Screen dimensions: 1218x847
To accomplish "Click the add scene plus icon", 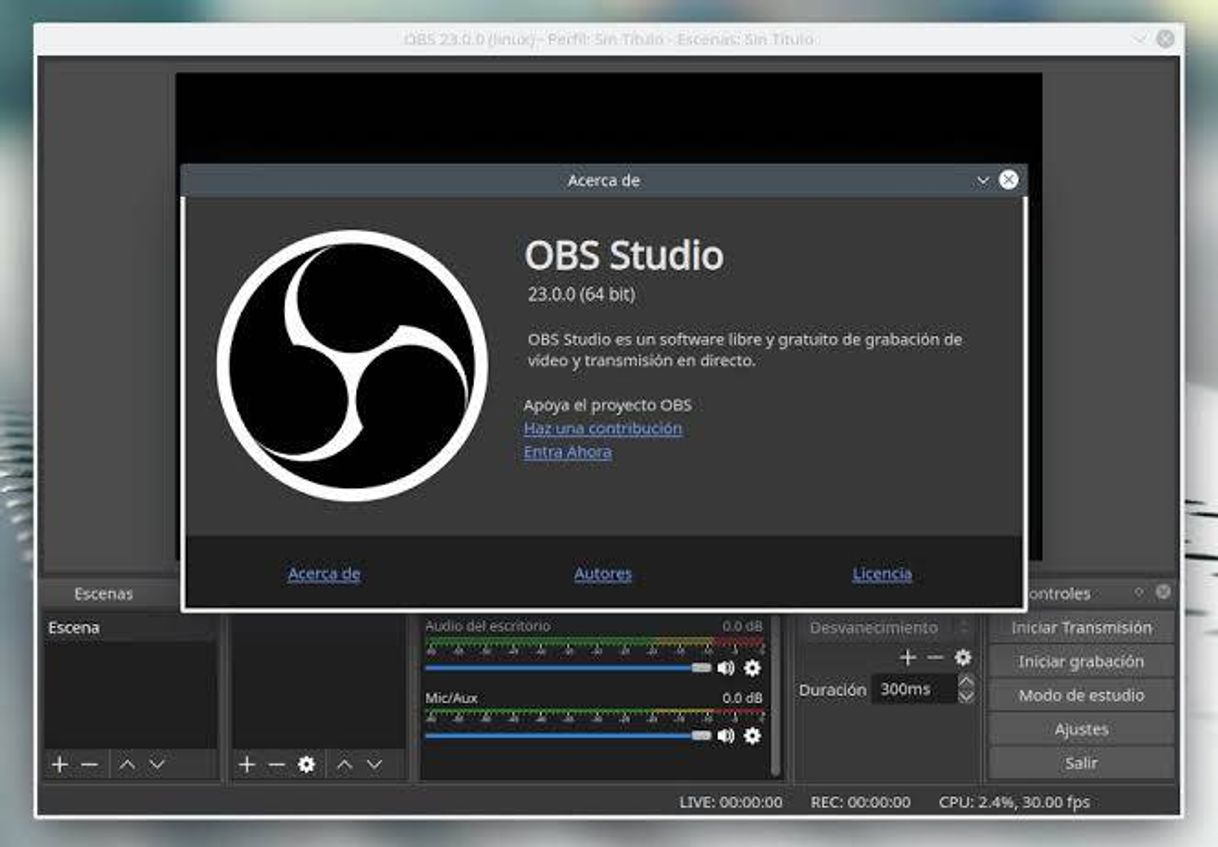I will [x=58, y=764].
